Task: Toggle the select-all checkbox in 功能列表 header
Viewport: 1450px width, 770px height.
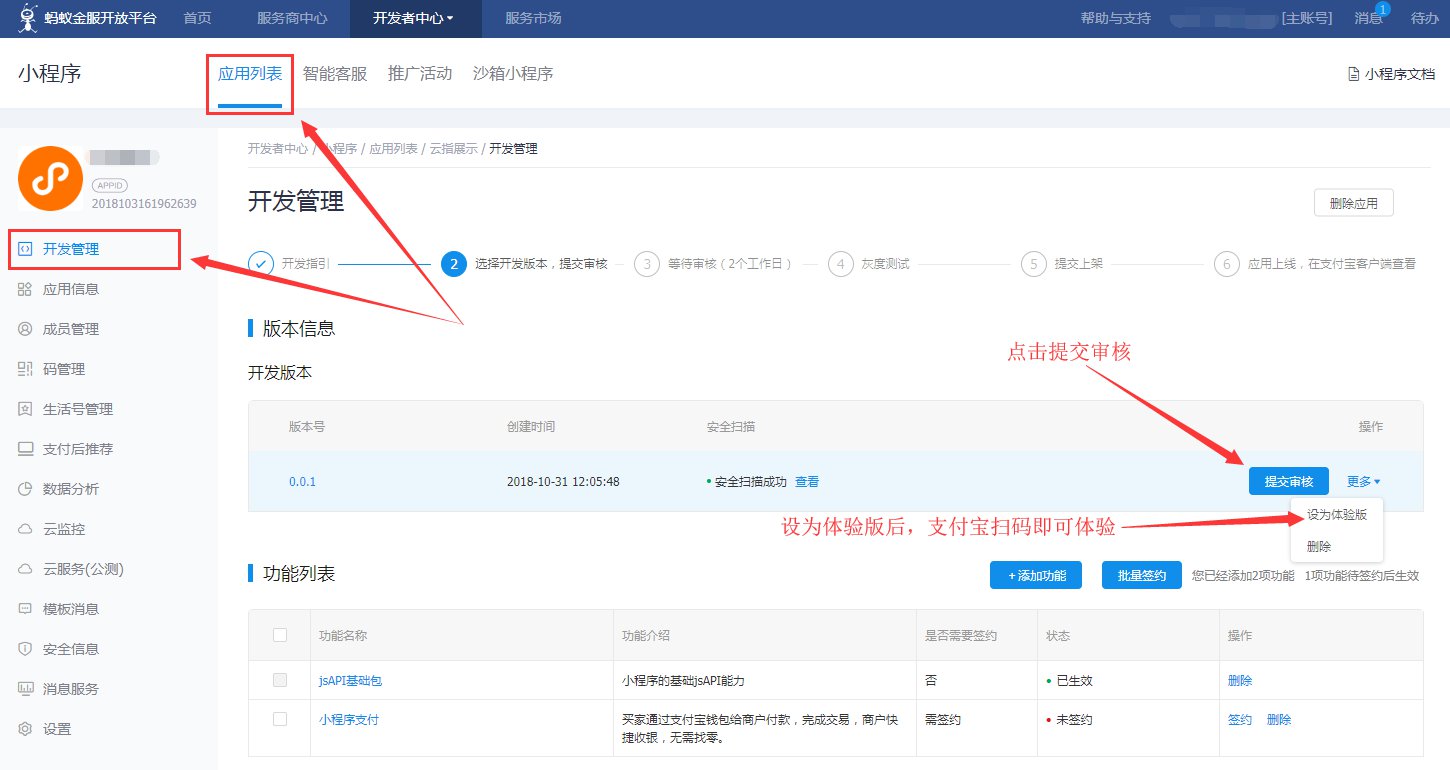Action: [x=280, y=635]
